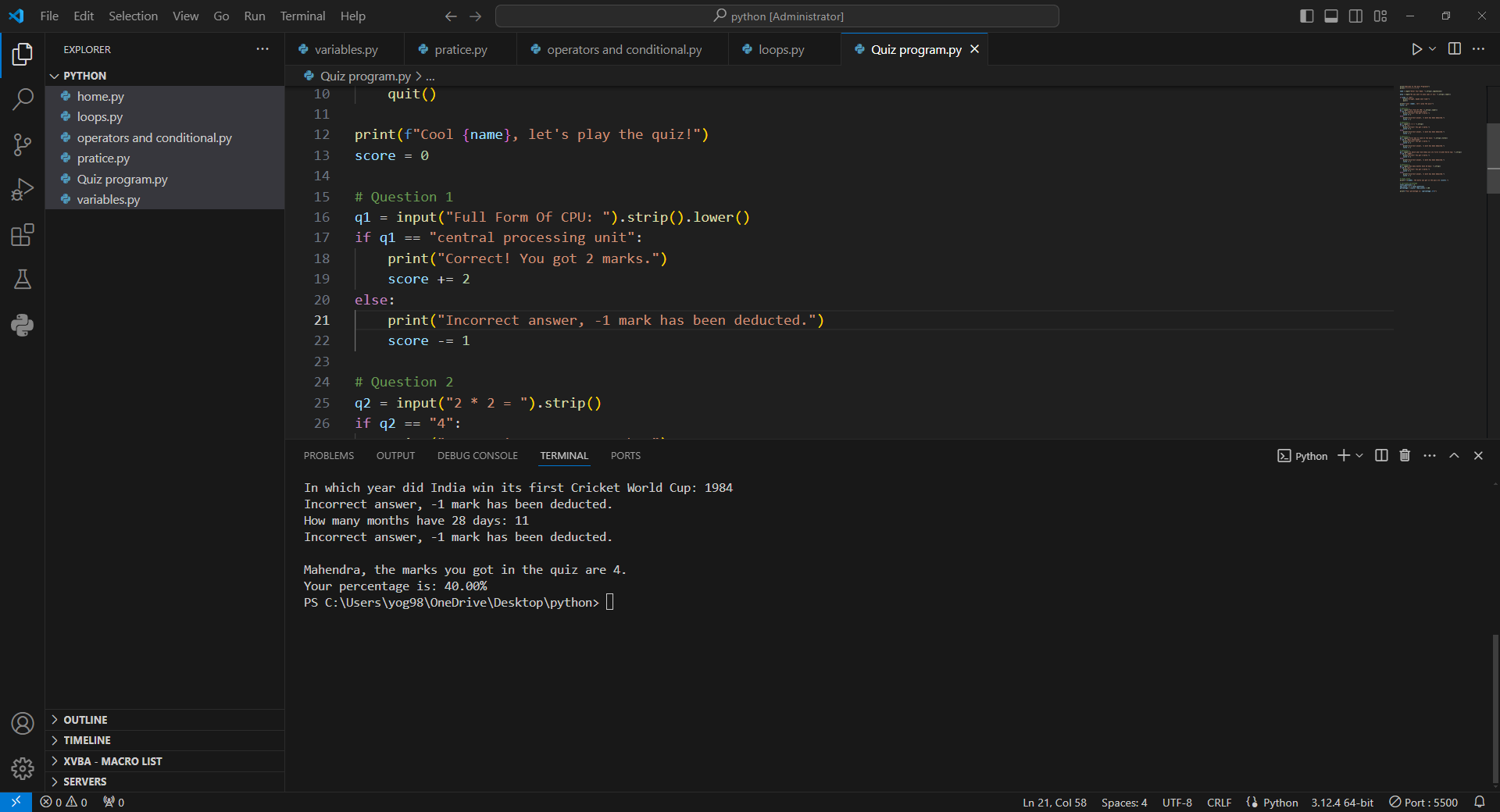Open editor More Actions ellipsis
The image size is (1500, 812).
(1479, 49)
